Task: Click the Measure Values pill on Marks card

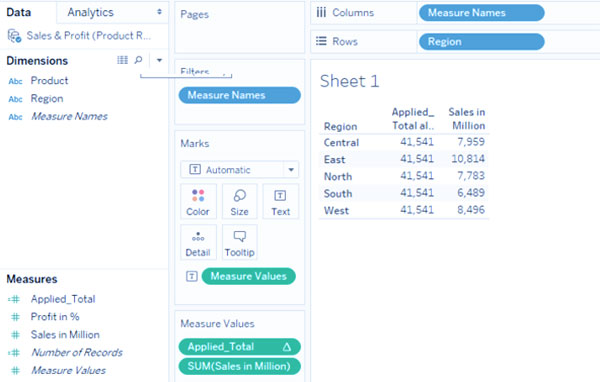Action: pyautogui.click(x=249, y=276)
